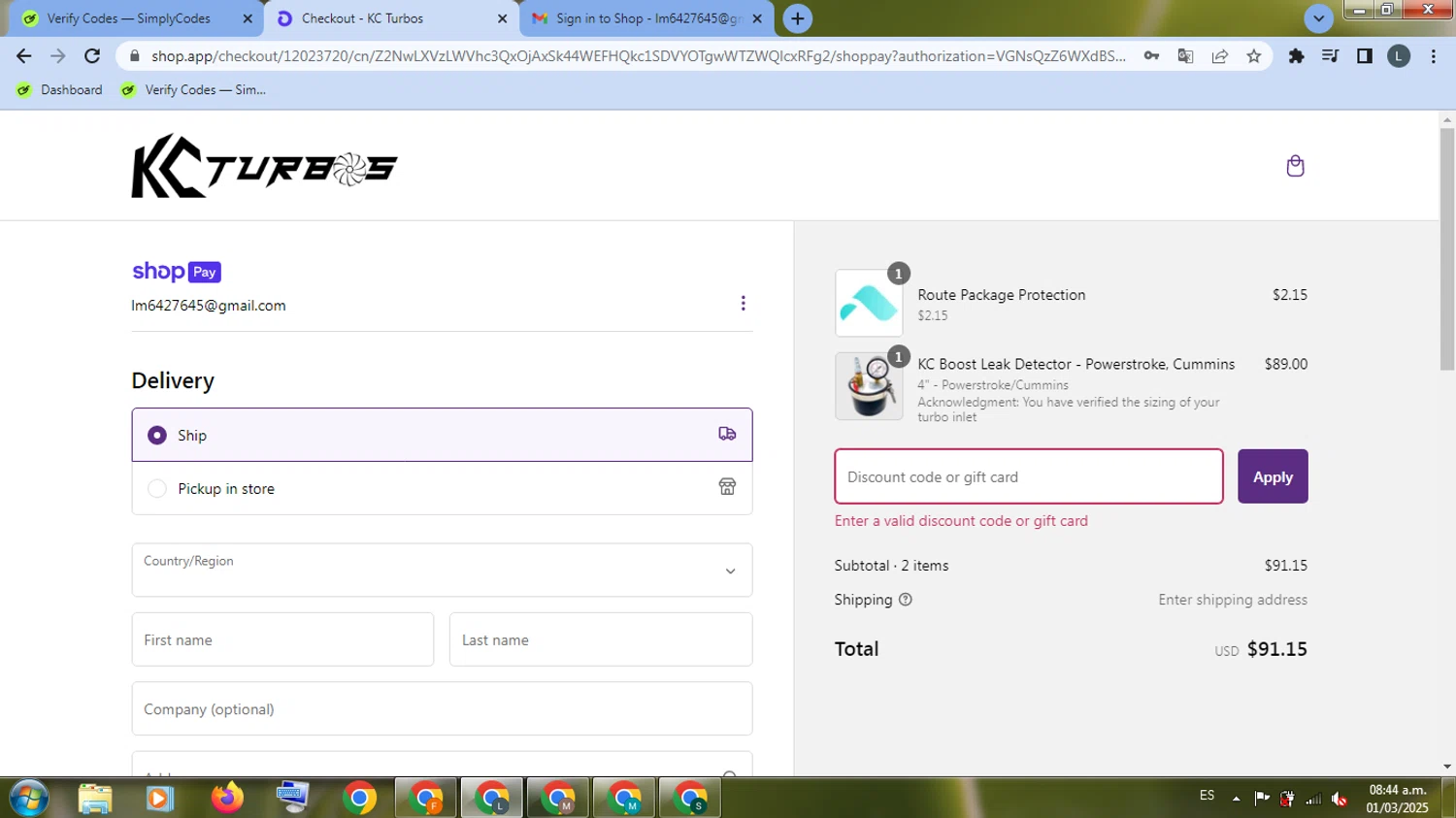Click the shipping truck icon

pyautogui.click(x=727, y=434)
